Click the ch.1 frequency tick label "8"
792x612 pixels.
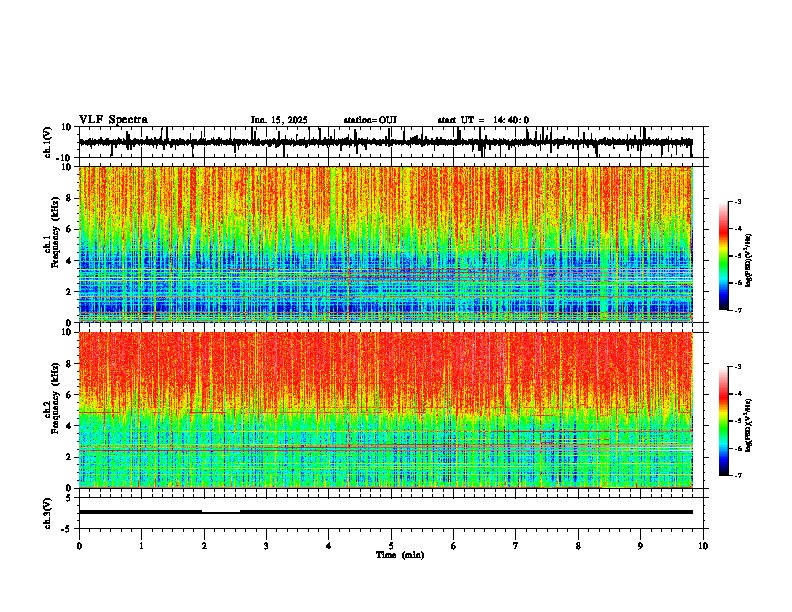coord(69,198)
